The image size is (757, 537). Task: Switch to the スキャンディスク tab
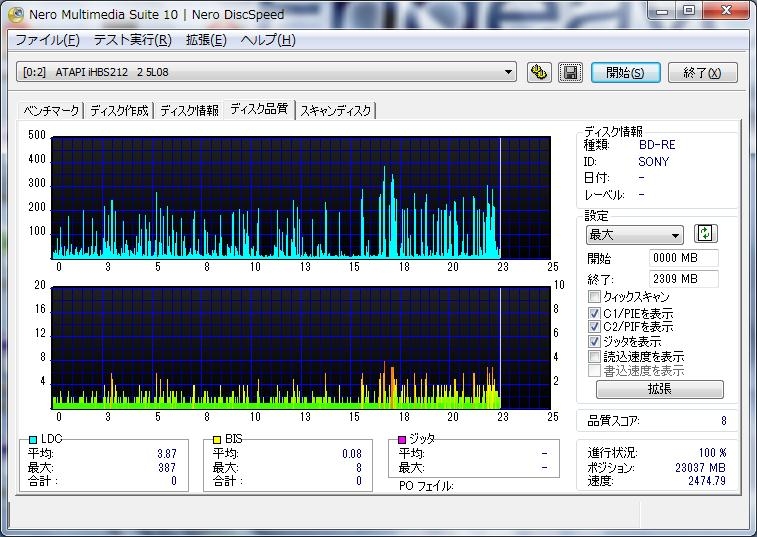336,111
